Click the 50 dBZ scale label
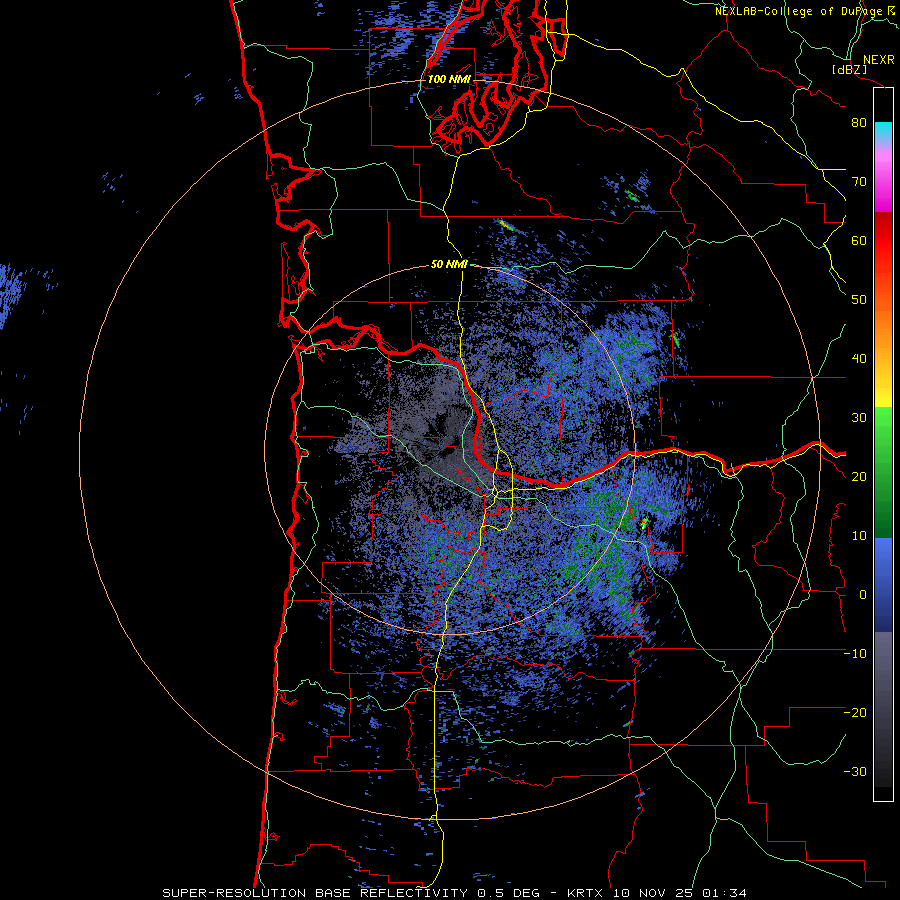The width and height of the screenshot is (900, 900). (859, 300)
